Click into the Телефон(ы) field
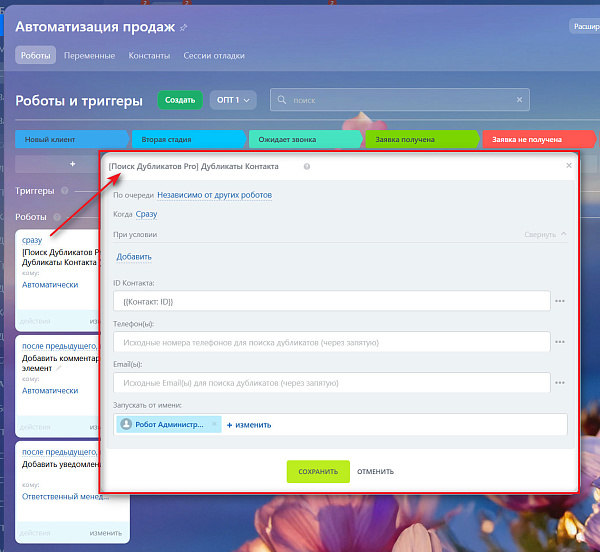Image resolution: width=600 pixels, height=552 pixels. click(332, 342)
